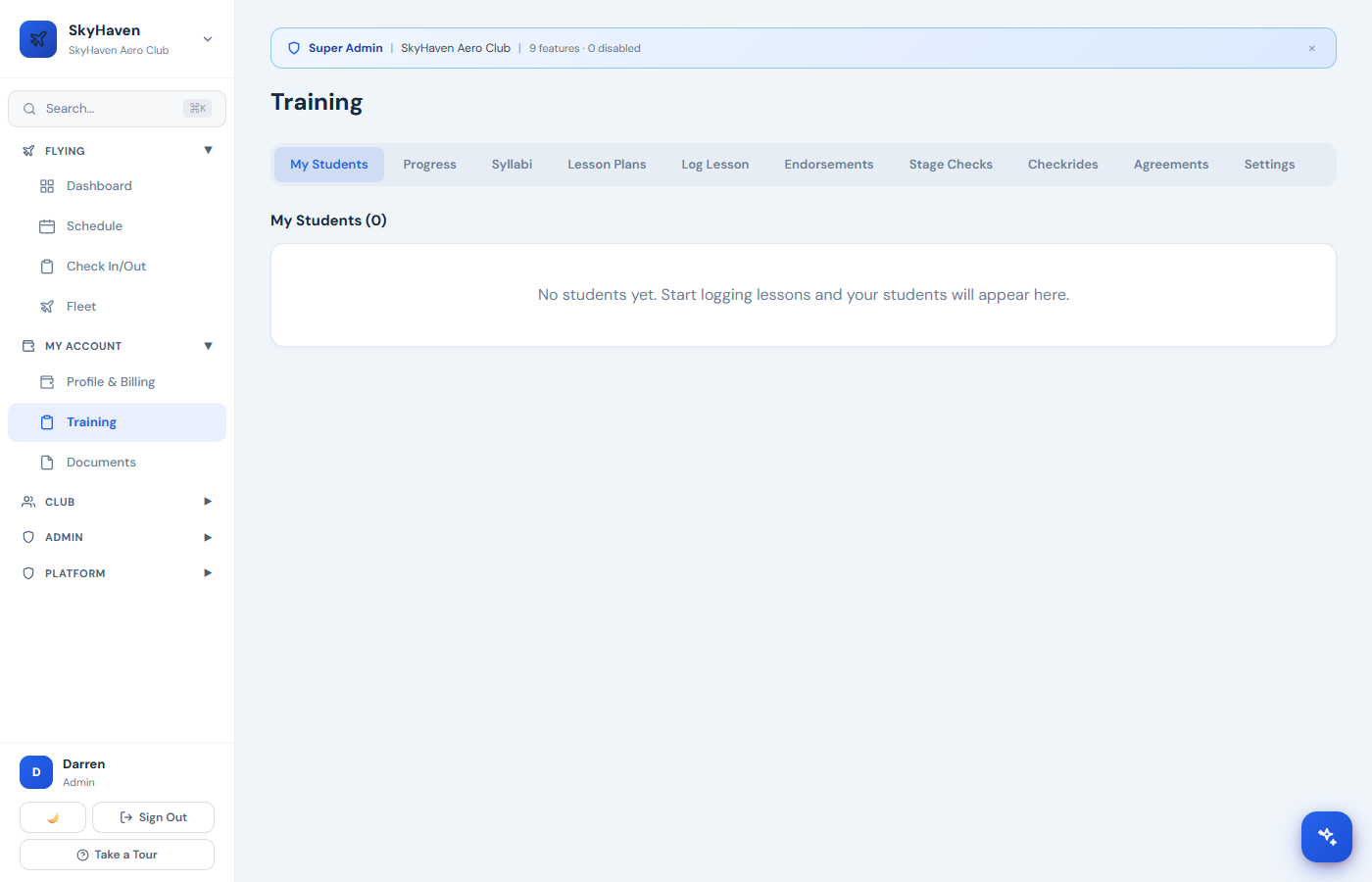Select the Log Lesson tab
The image size is (1372, 882).
click(x=714, y=164)
